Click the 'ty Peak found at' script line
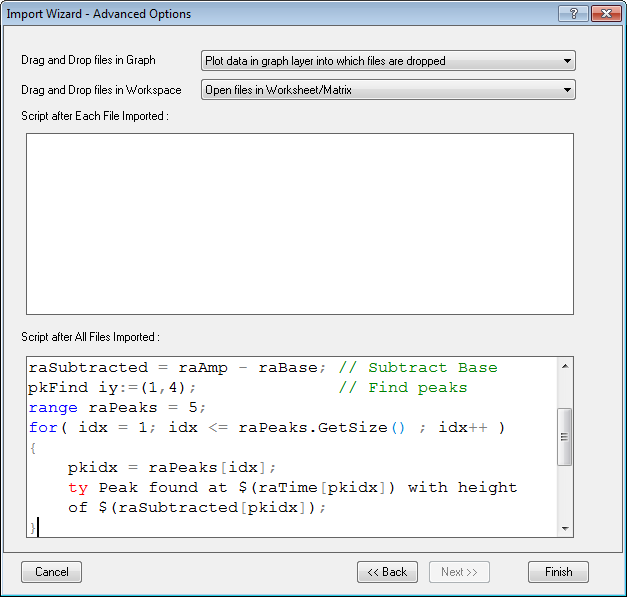The image size is (627, 597). coord(292,488)
